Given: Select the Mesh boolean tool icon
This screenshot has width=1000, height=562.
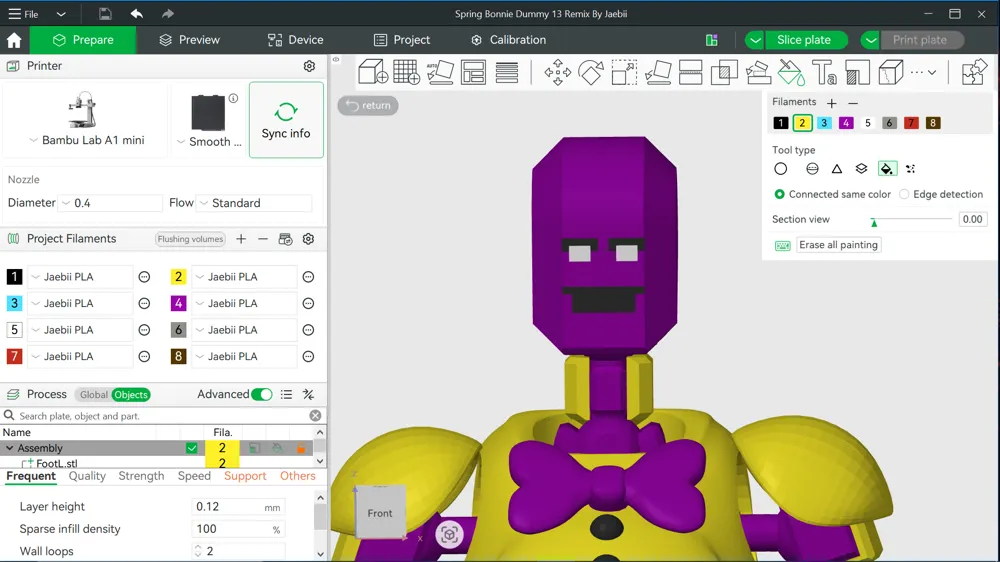Looking at the screenshot, I should 724,72.
